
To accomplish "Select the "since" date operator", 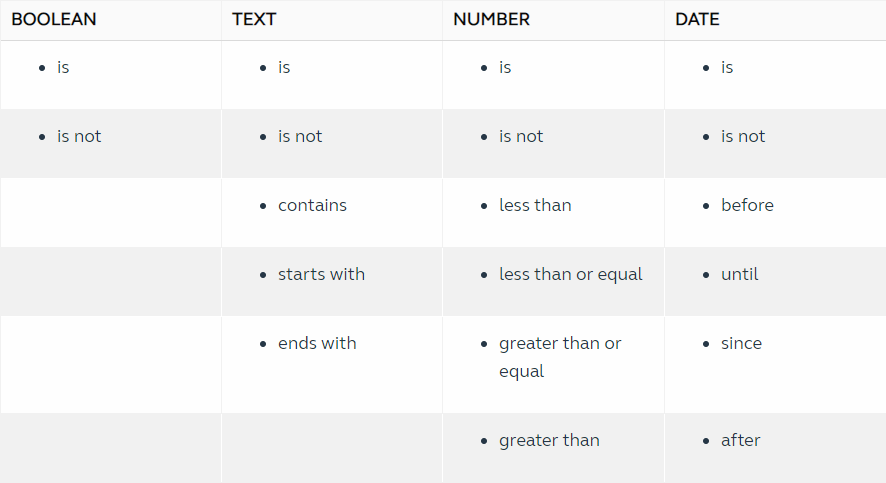I will pos(741,344).
